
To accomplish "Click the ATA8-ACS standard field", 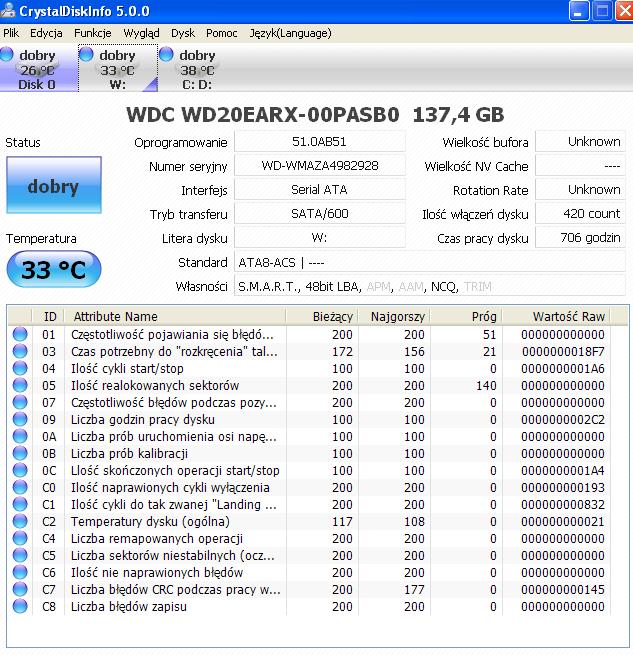I will (x=430, y=262).
